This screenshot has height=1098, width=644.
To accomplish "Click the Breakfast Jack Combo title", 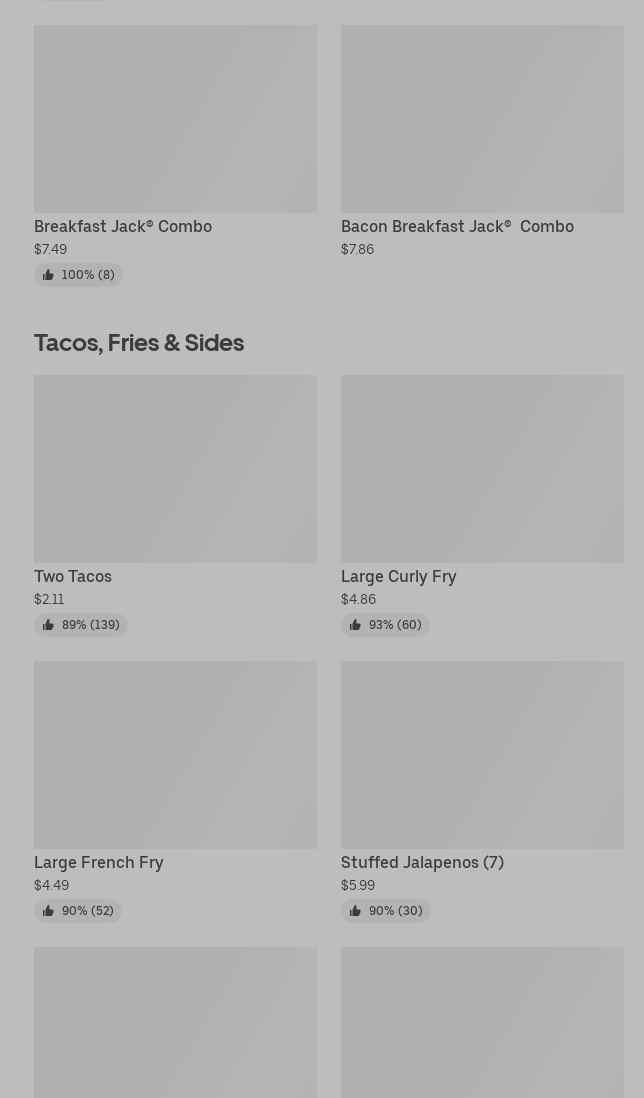I will point(123,226).
